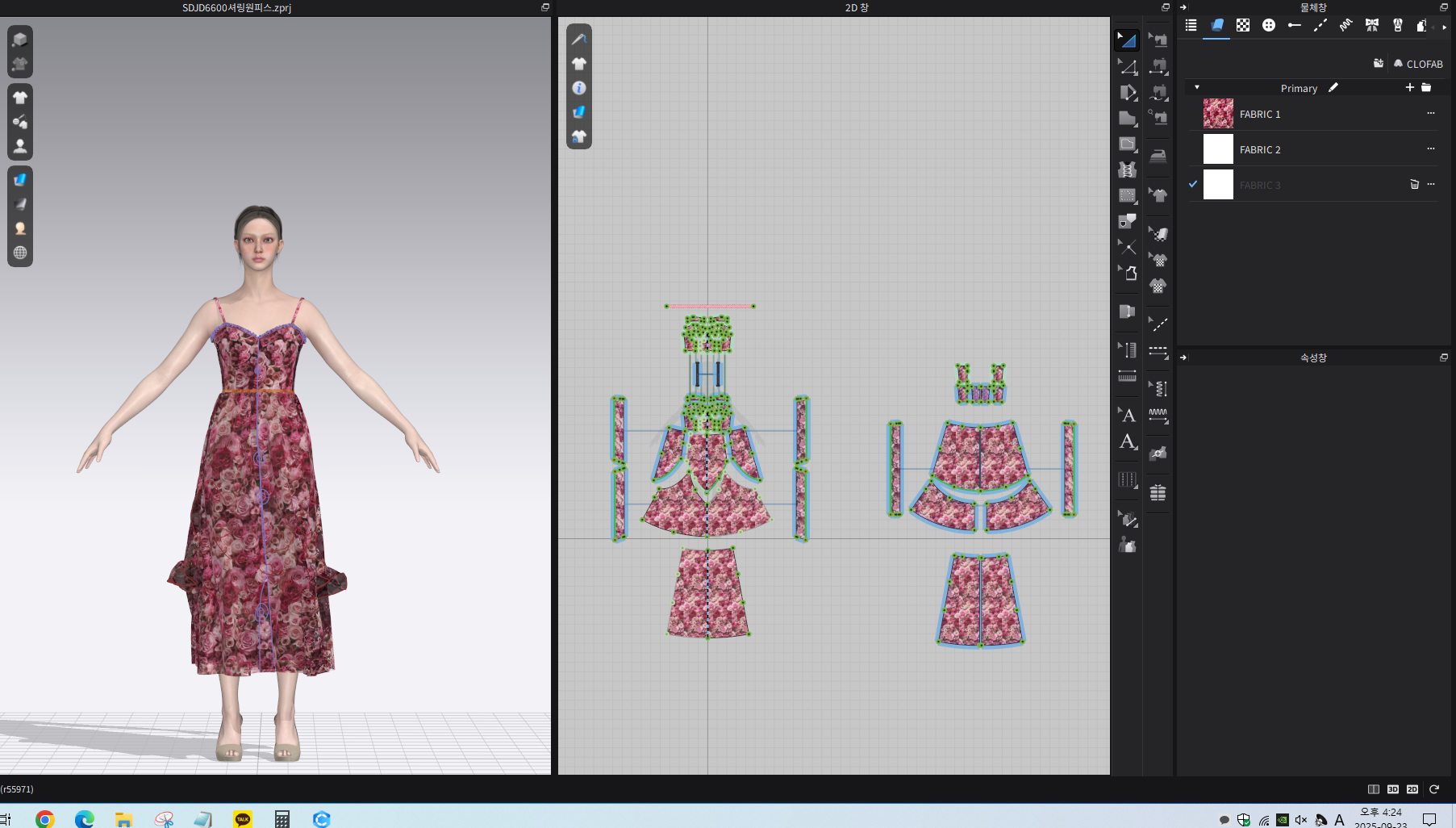Select the floral FABRIC 1 swatch
The width and height of the screenshot is (1456, 828).
1218,114
